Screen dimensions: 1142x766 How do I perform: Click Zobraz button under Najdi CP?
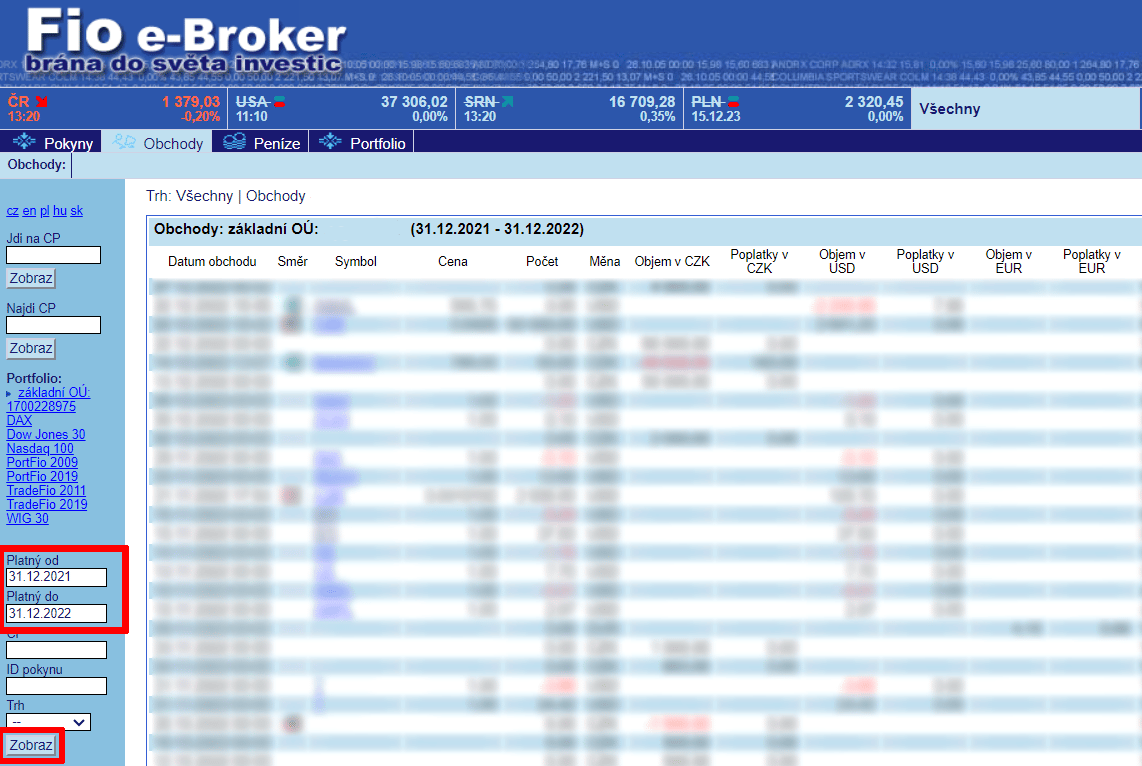31,348
